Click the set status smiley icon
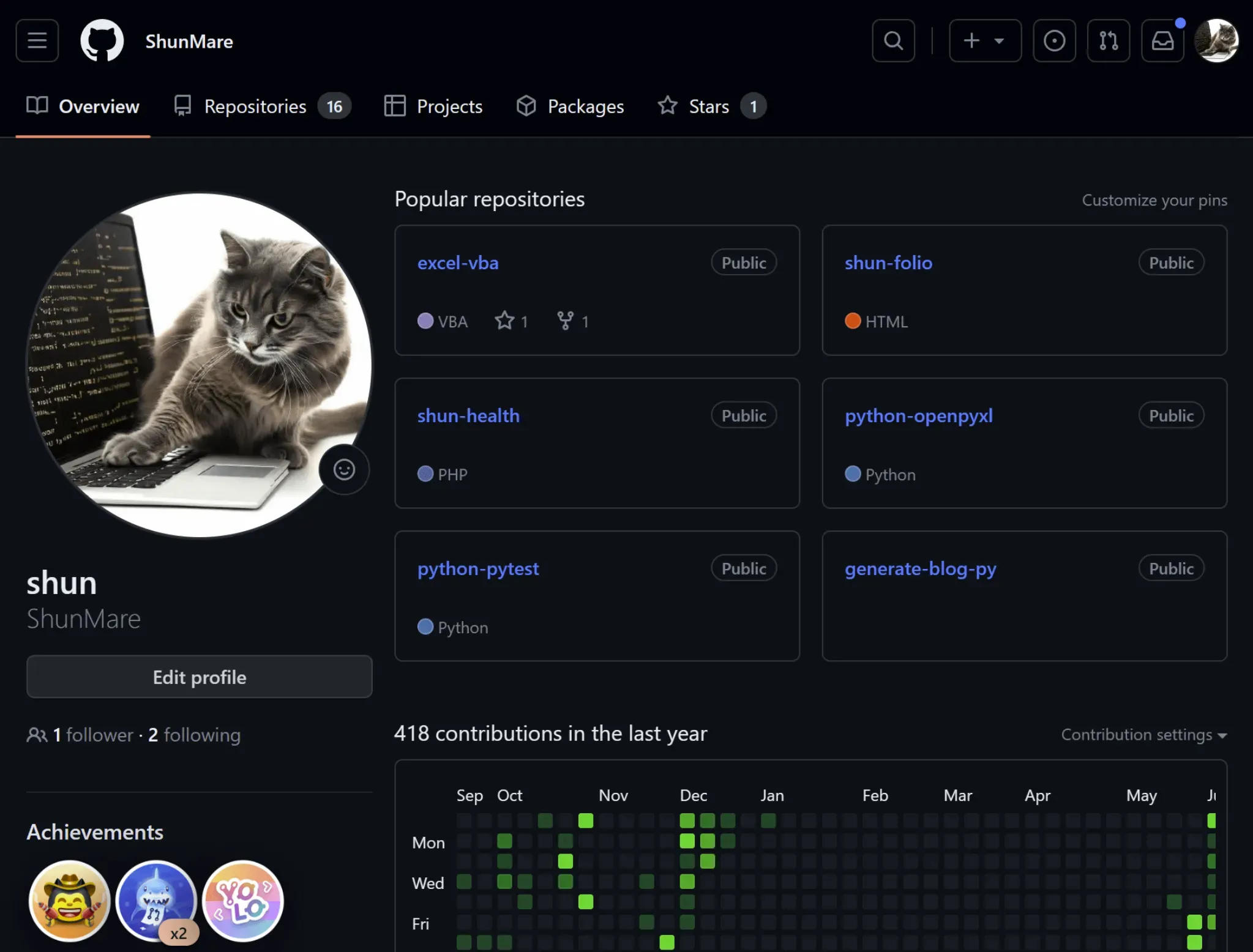 [x=344, y=469]
